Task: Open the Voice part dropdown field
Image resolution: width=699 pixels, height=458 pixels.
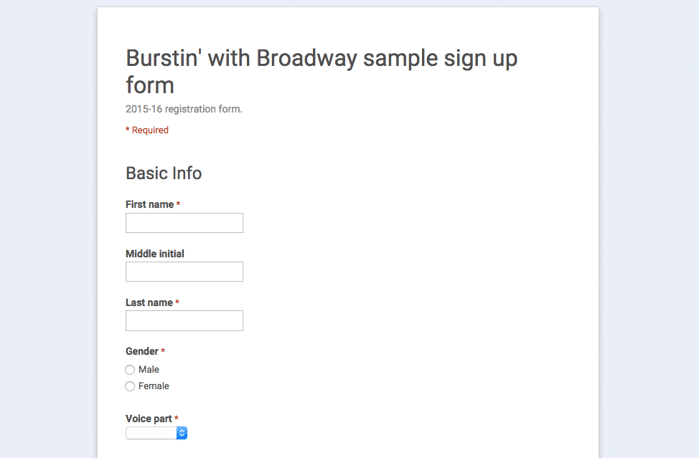Action: 156,433
